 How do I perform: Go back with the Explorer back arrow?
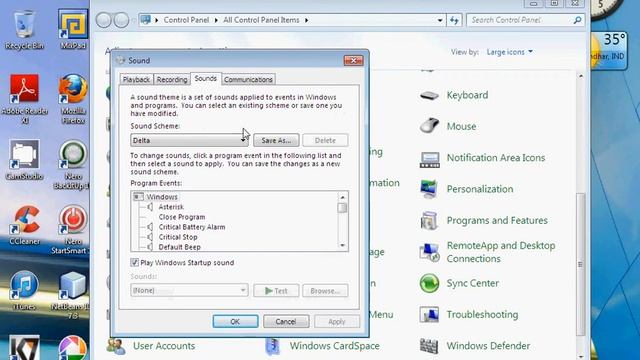click(104, 20)
